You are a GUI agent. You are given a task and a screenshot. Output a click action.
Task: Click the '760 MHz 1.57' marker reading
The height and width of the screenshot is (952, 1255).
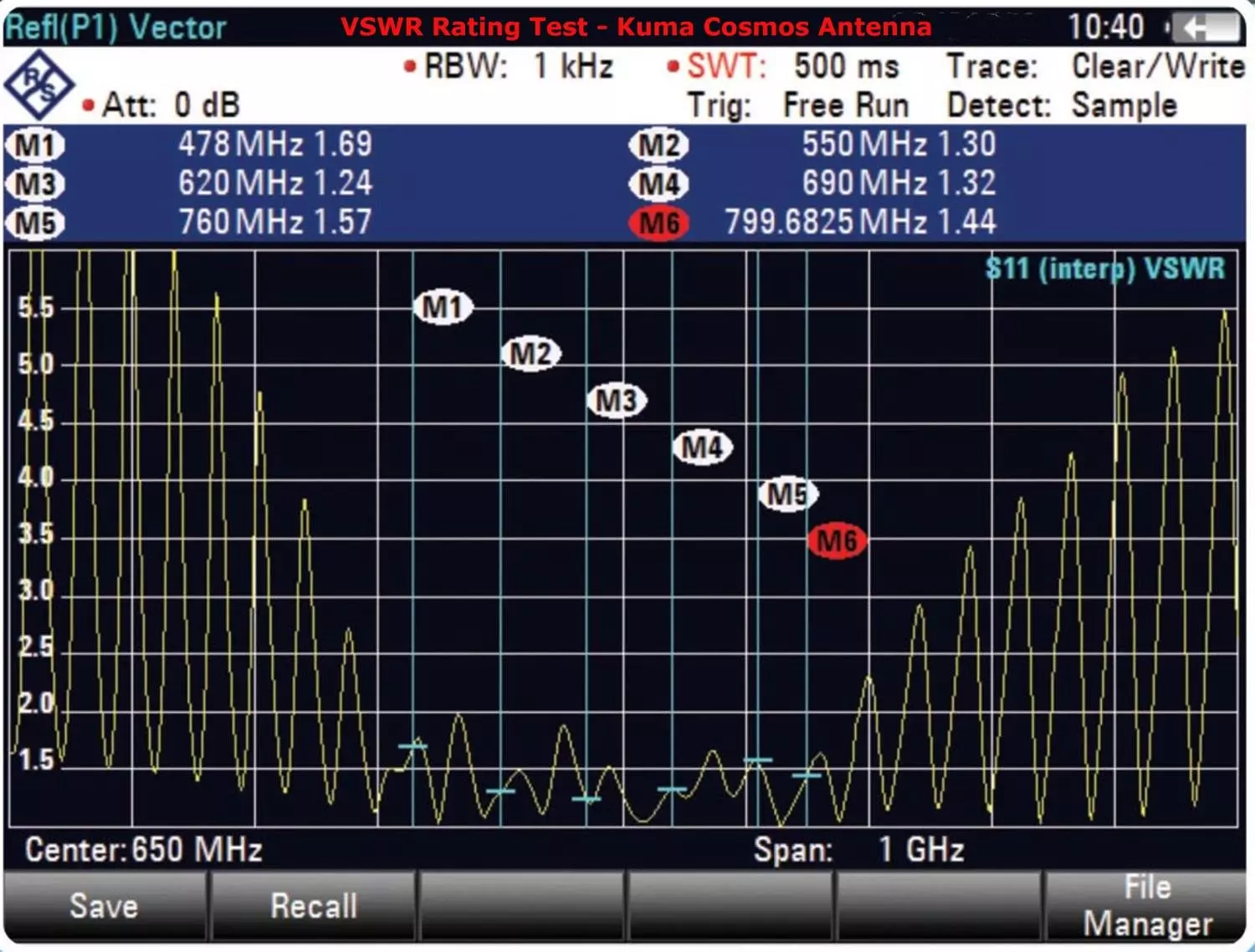[275, 222]
